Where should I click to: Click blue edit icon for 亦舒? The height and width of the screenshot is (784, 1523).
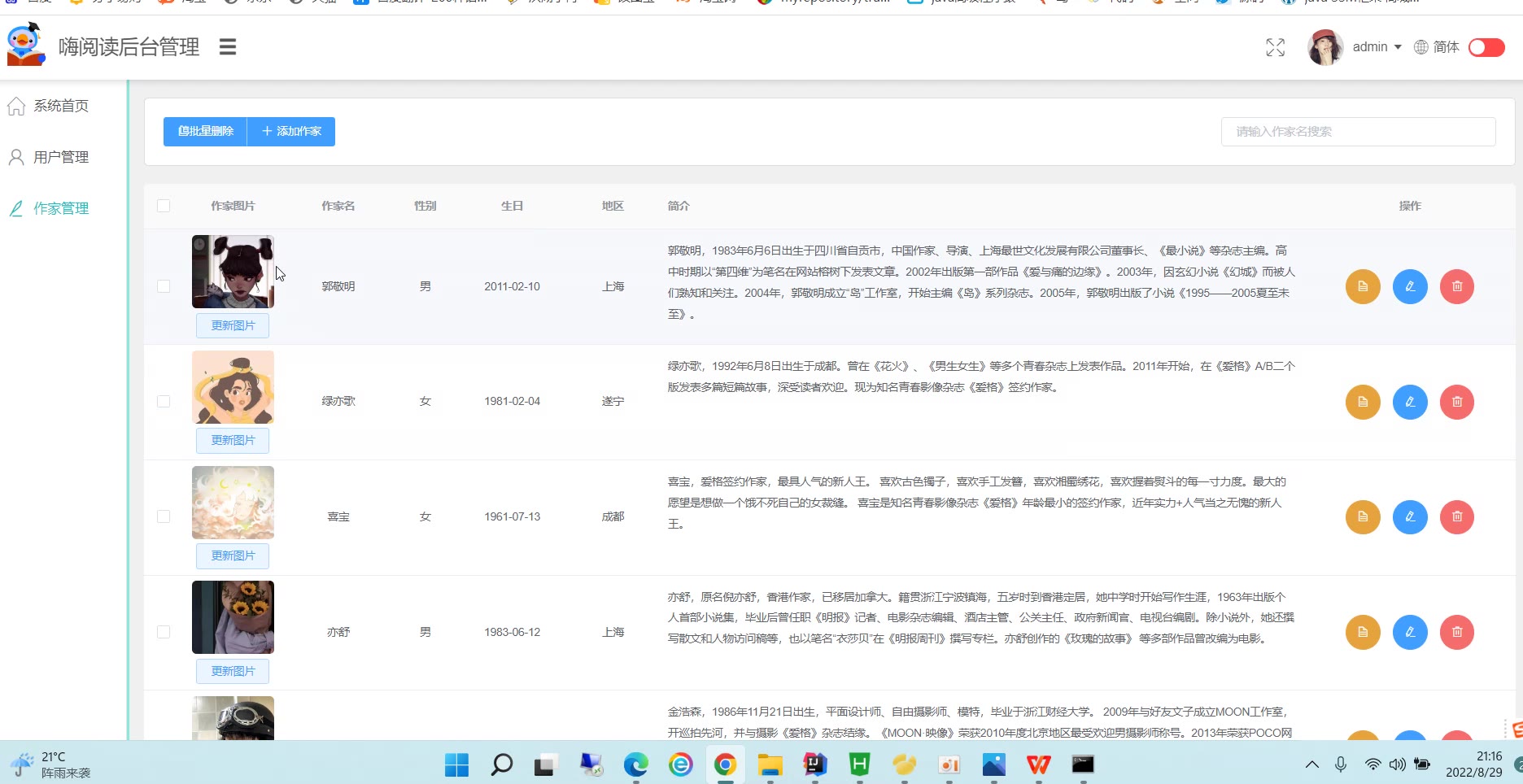(x=1410, y=632)
